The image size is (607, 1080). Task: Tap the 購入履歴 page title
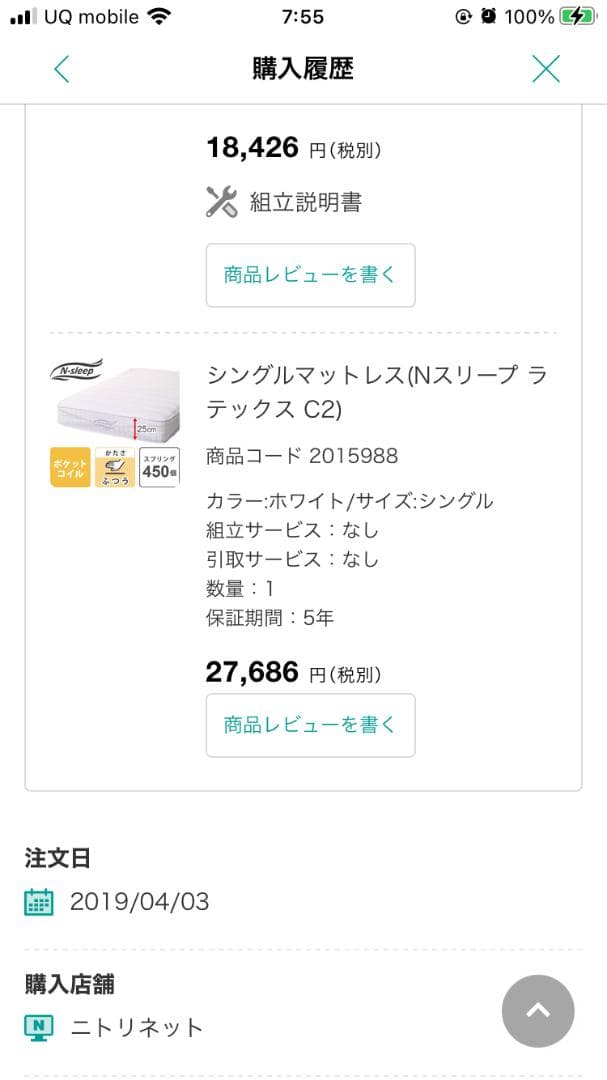click(303, 69)
